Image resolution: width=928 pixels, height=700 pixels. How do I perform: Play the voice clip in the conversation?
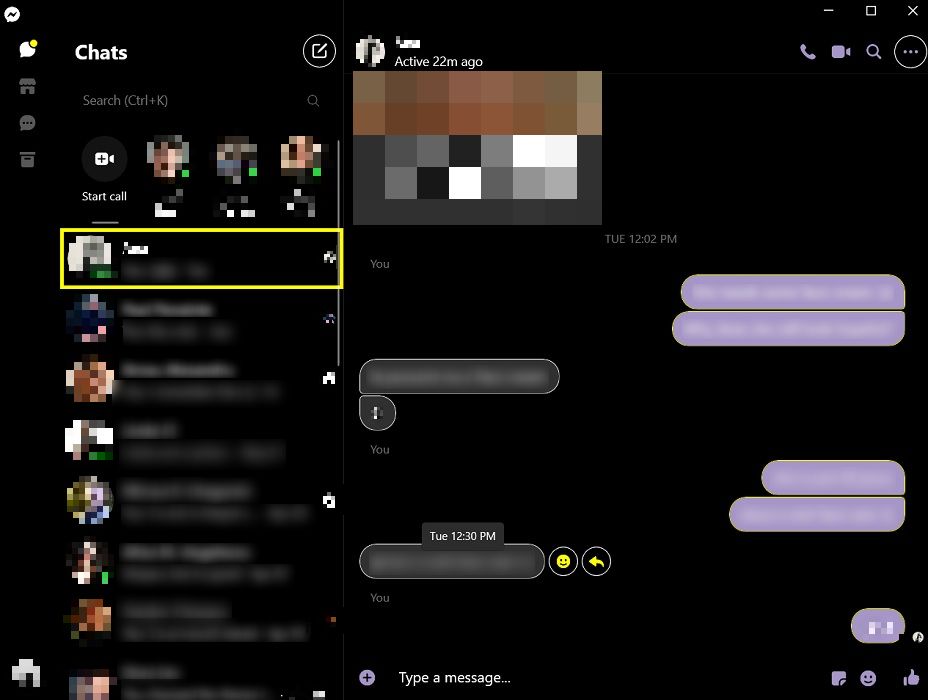[377, 412]
